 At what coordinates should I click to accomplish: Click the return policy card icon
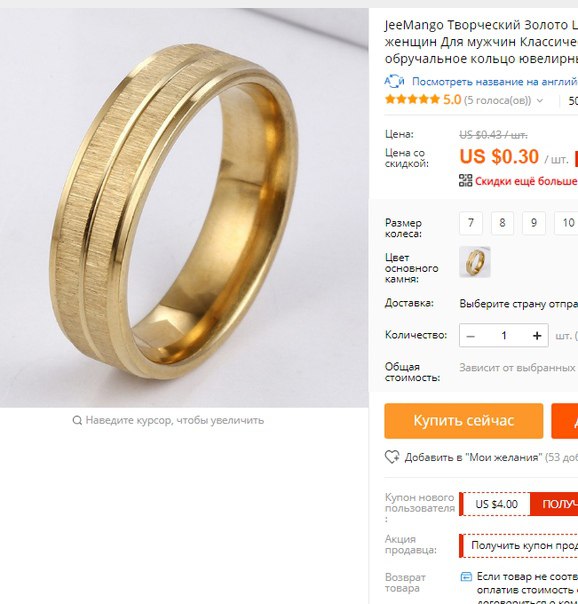click(466, 577)
